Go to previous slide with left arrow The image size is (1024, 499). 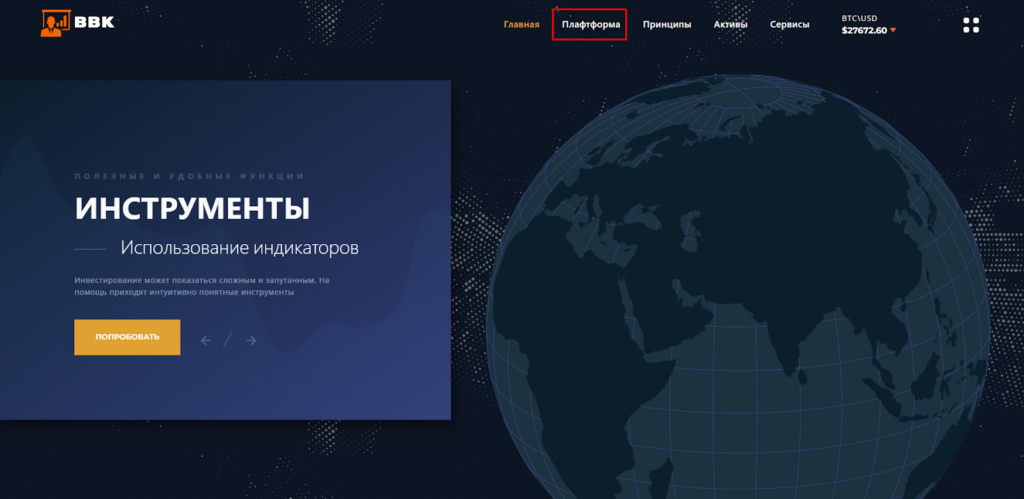click(206, 340)
